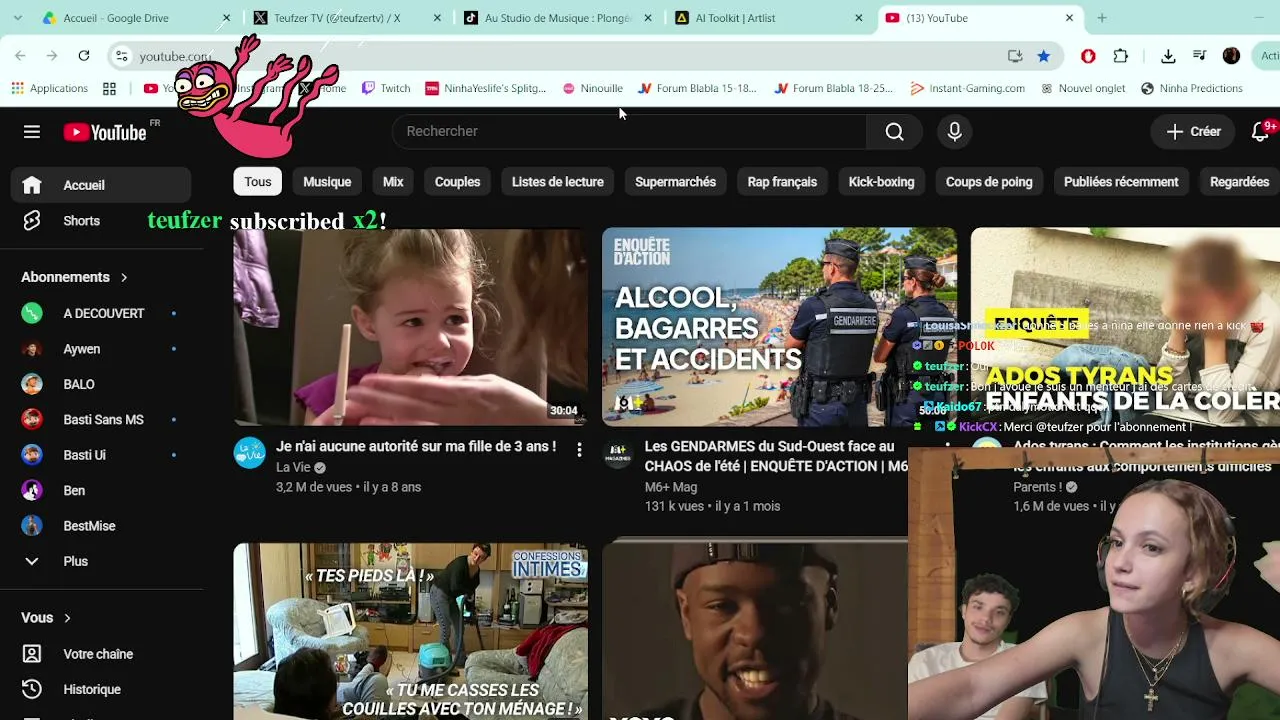Select the Coups de poing chip
The height and width of the screenshot is (720, 1280).
coord(989,182)
